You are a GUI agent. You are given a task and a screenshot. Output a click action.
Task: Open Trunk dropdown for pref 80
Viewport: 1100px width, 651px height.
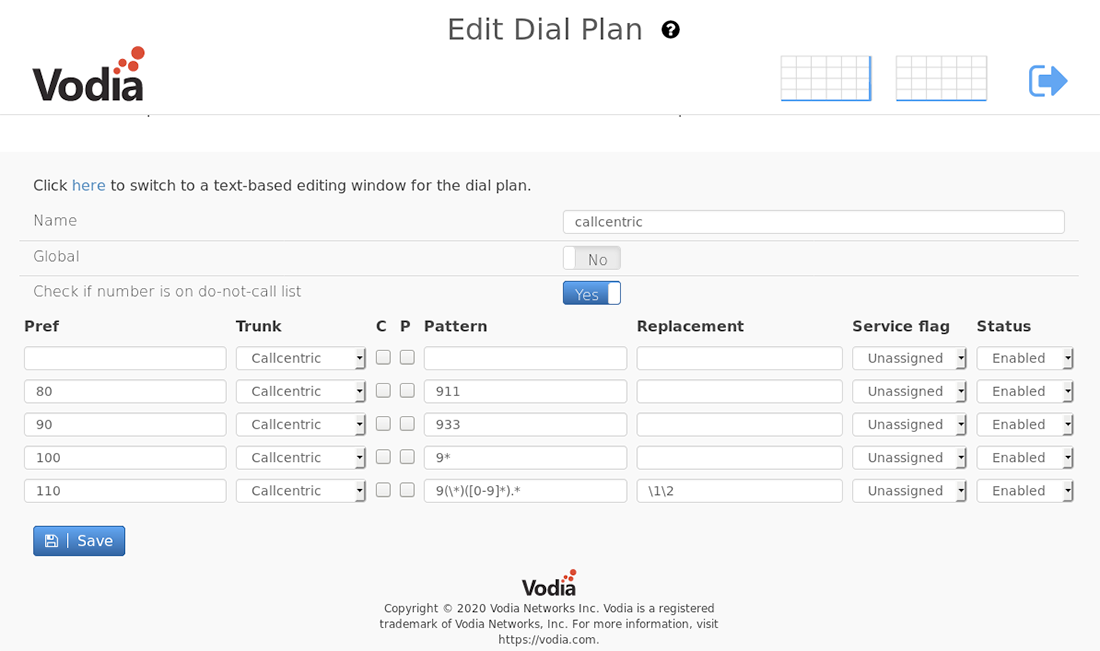pos(300,391)
